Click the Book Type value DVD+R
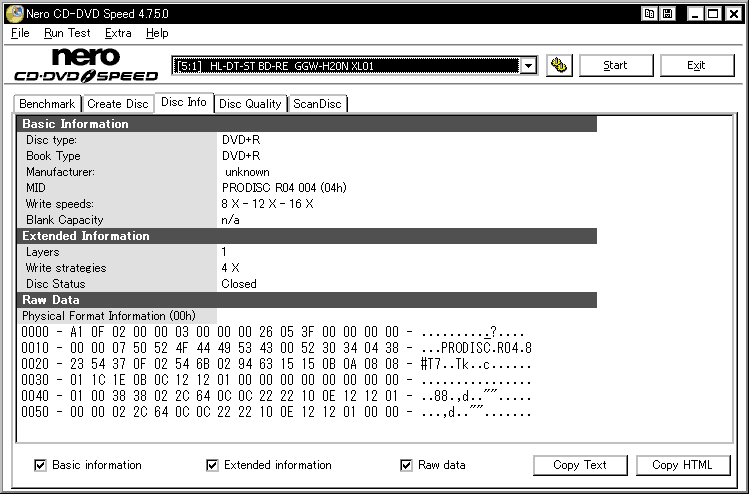Viewport: 749px width, 494px height. [241, 156]
